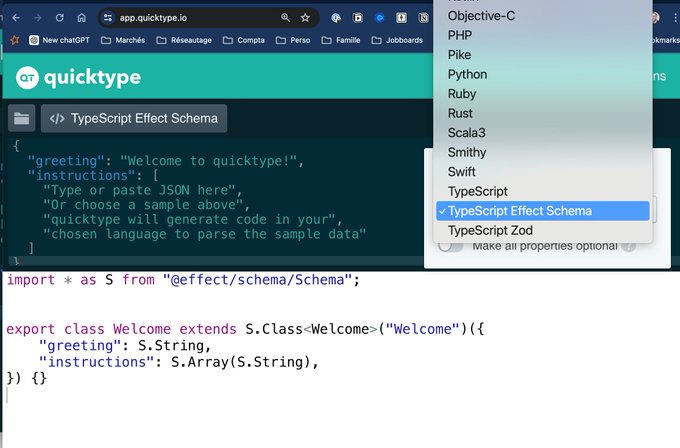Choose Pike from the language list
Image resolution: width=680 pixels, height=448 pixels.
pyautogui.click(x=543, y=55)
